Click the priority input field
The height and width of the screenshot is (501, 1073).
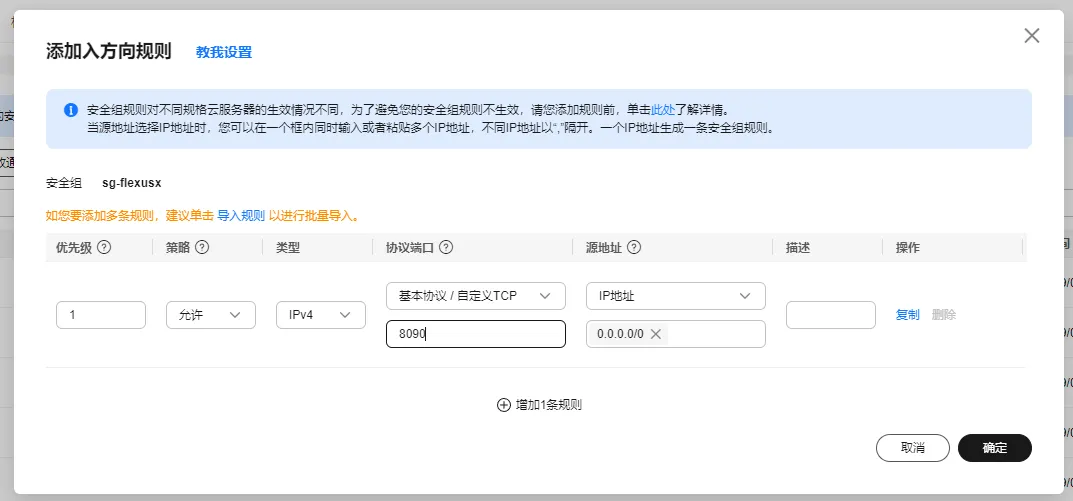click(101, 315)
